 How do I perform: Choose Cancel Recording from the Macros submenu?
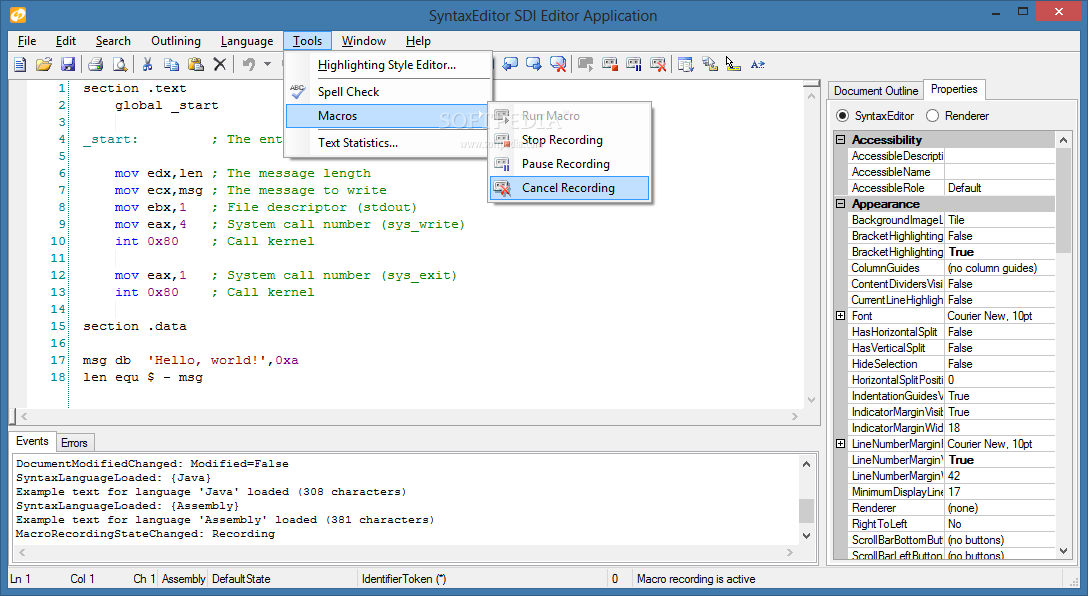click(x=568, y=188)
